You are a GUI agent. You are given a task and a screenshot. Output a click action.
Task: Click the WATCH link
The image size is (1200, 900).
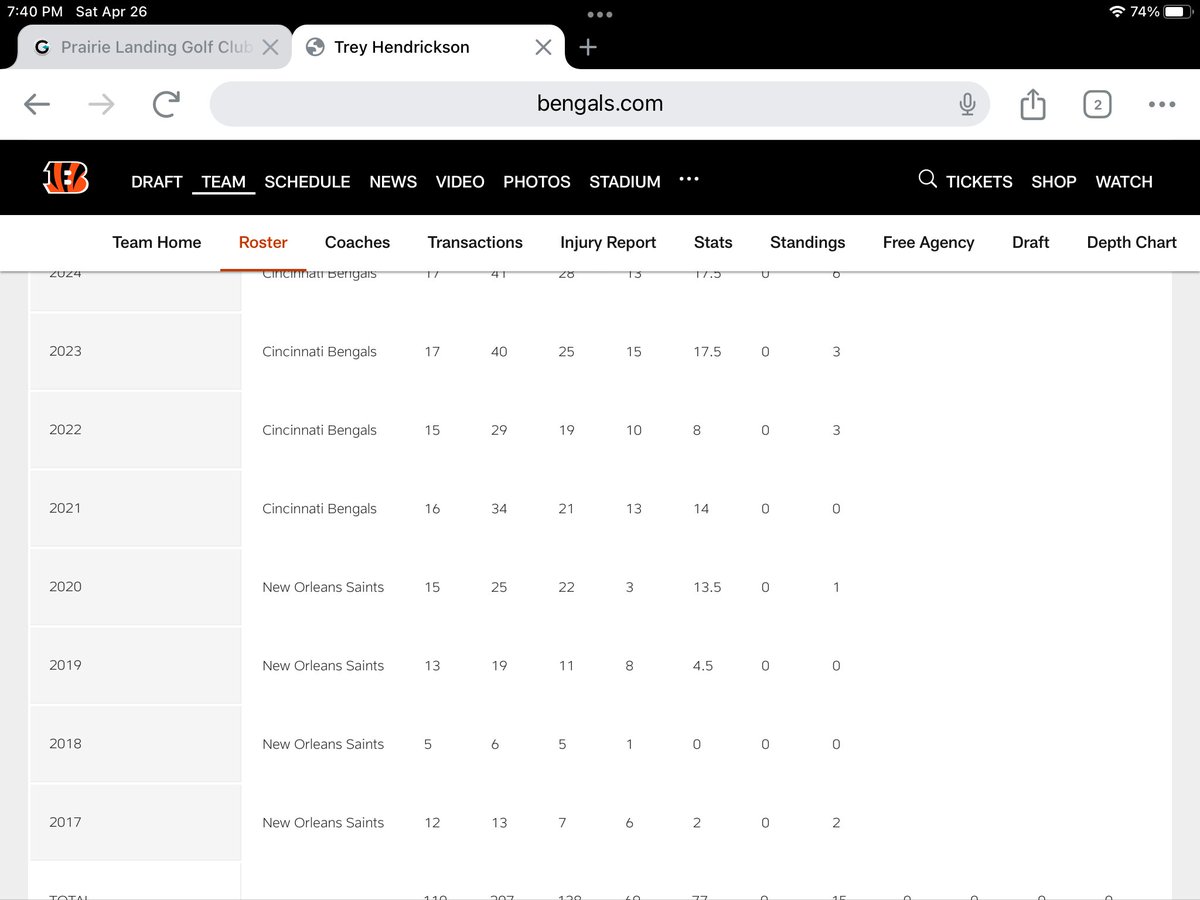[1124, 182]
